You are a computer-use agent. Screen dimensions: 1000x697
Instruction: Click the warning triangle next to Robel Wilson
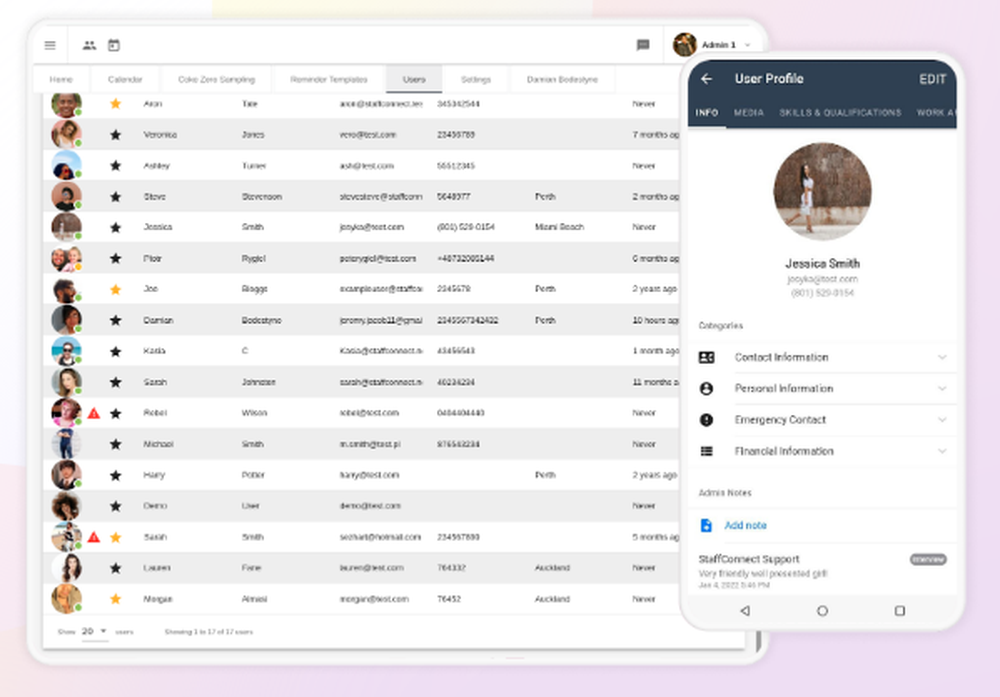(x=94, y=413)
